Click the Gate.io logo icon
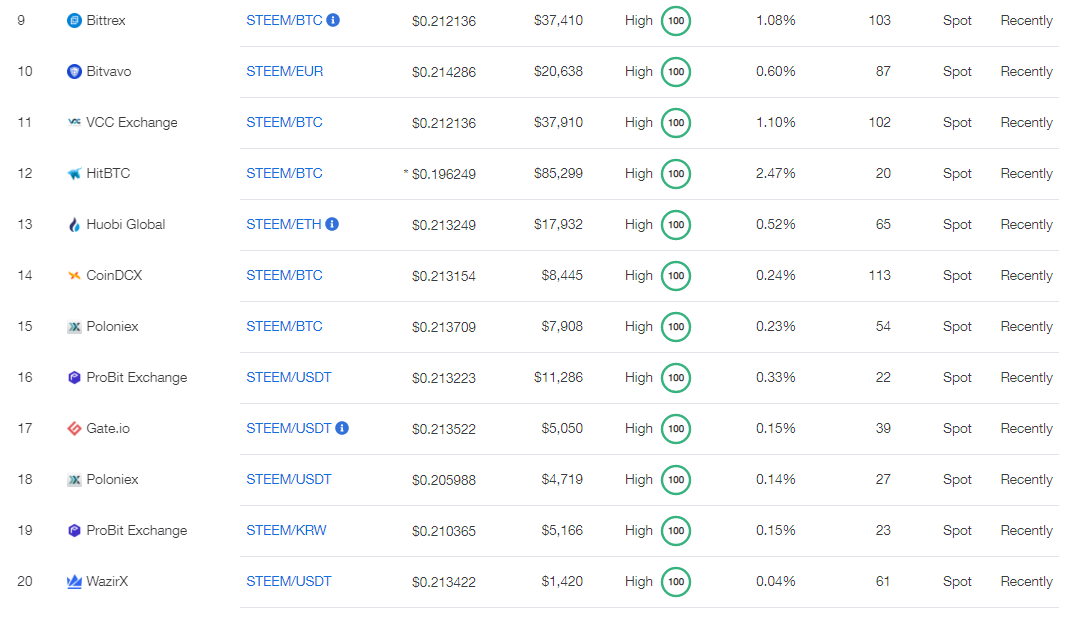This screenshot has height=617, width=1083. [74, 429]
